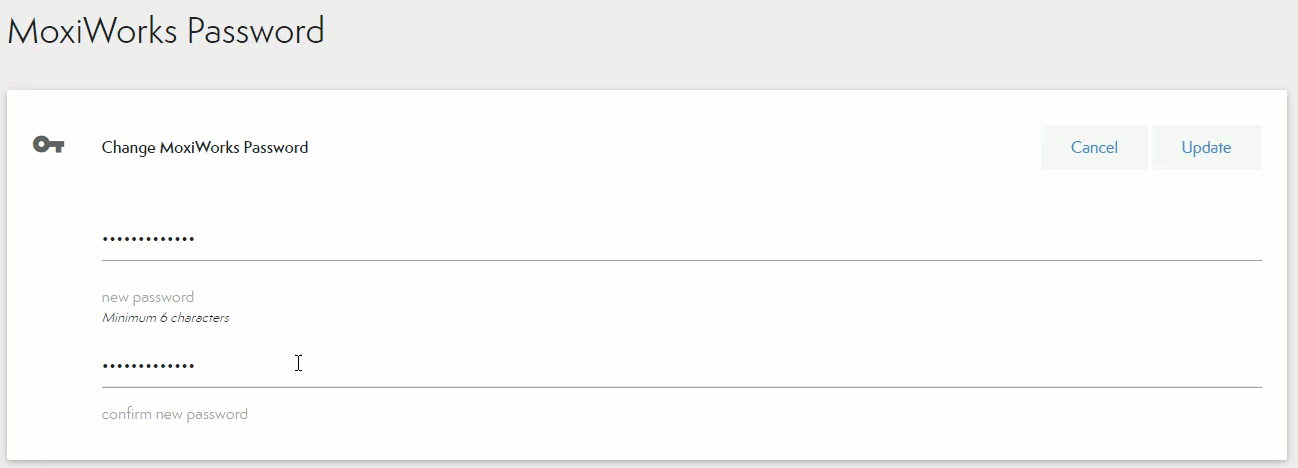Screen dimensions: 1298x468
Task: Click the masked dots in the confirm password field
Action: tap(148, 366)
